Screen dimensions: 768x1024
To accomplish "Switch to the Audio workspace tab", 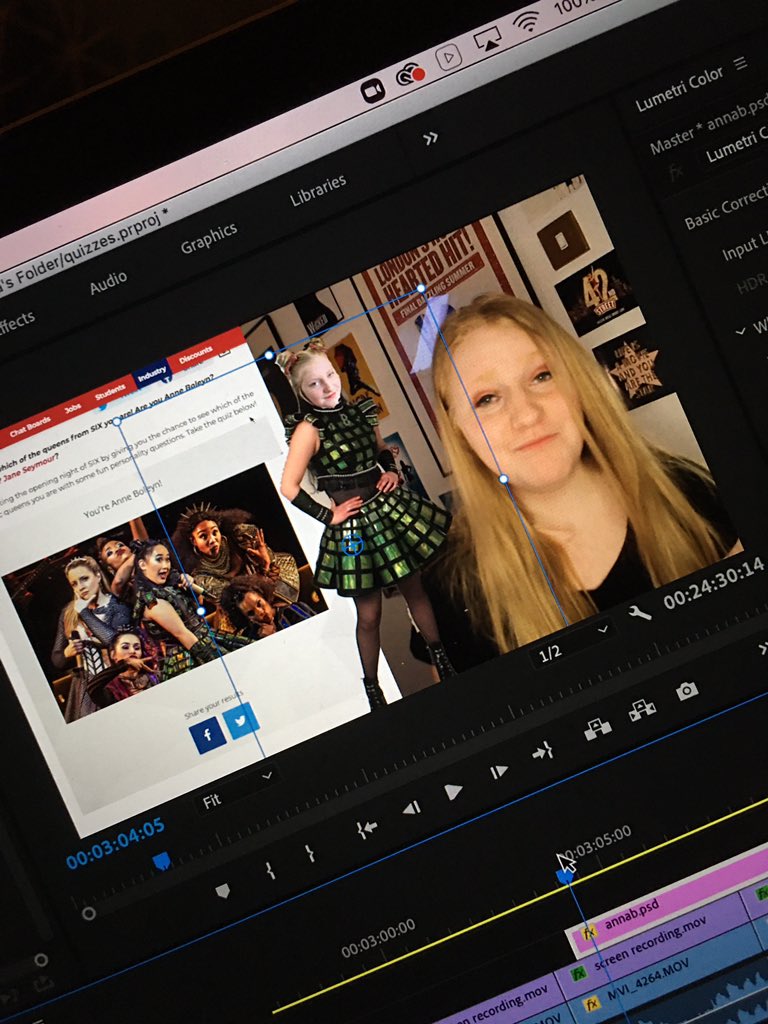I will pyautogui.click(x=108, y=282).
